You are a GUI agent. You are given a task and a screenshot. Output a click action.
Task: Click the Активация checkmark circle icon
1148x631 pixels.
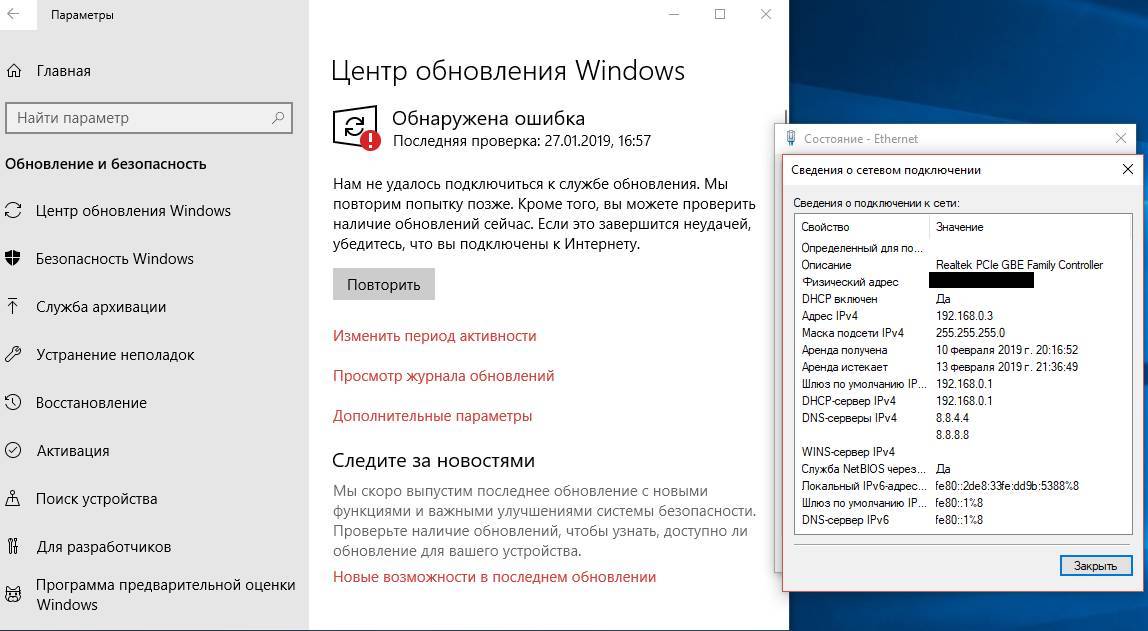click(13, 451)
